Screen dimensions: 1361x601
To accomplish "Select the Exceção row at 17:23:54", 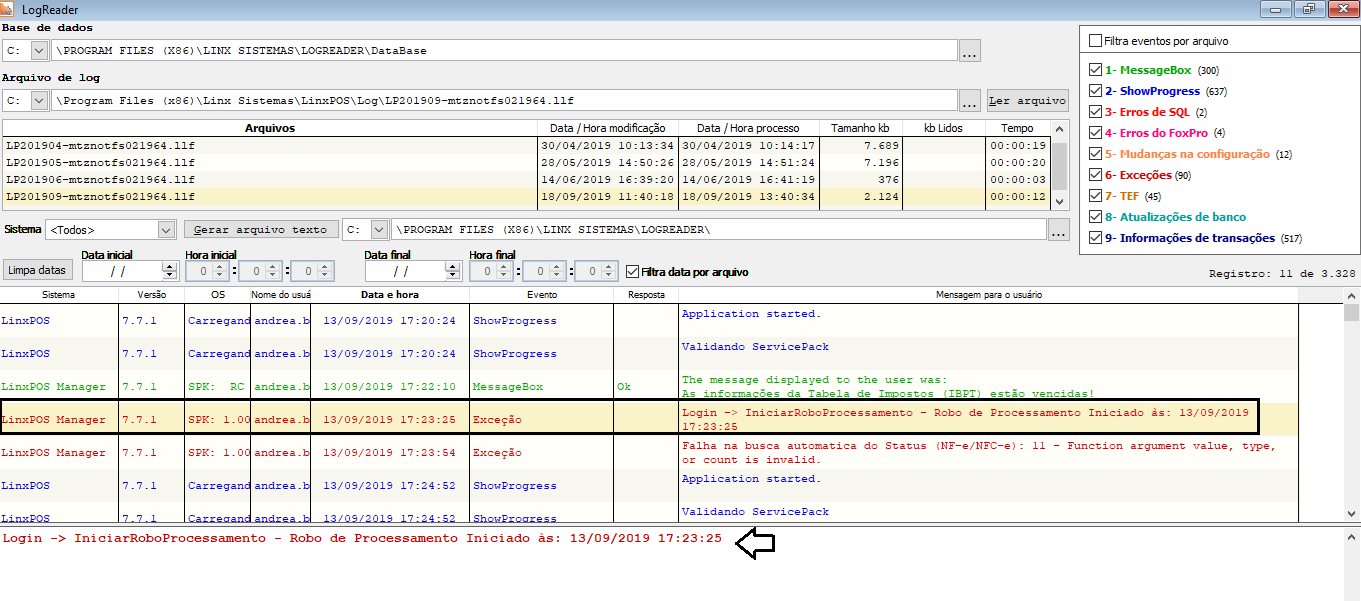I will pos(650,453).
